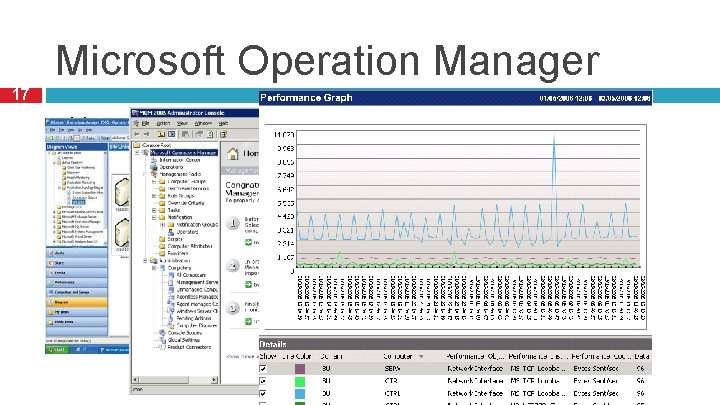Open the Action menu in Administrator Console
Screen dimensions: 720x405
click(163, 124)
